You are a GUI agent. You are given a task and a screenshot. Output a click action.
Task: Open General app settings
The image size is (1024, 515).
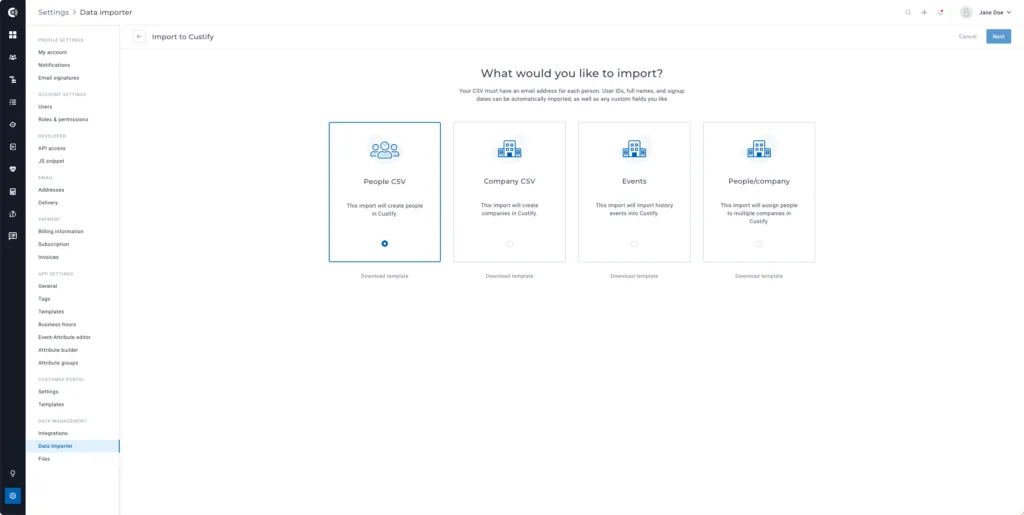click(48, 286)
